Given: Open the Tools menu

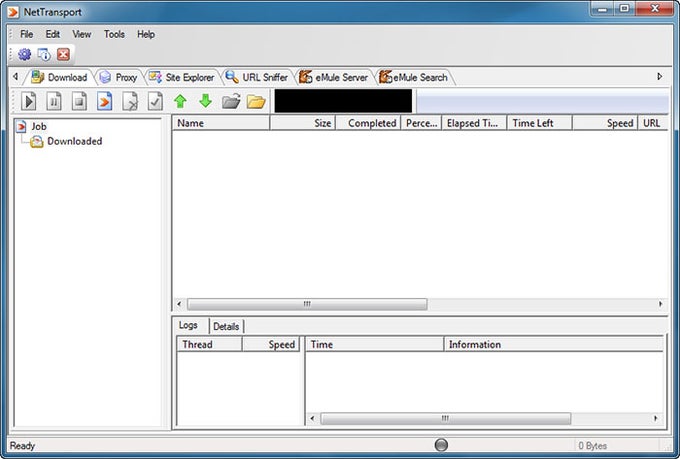Looking at the screenshot, I should click(114, 34).
